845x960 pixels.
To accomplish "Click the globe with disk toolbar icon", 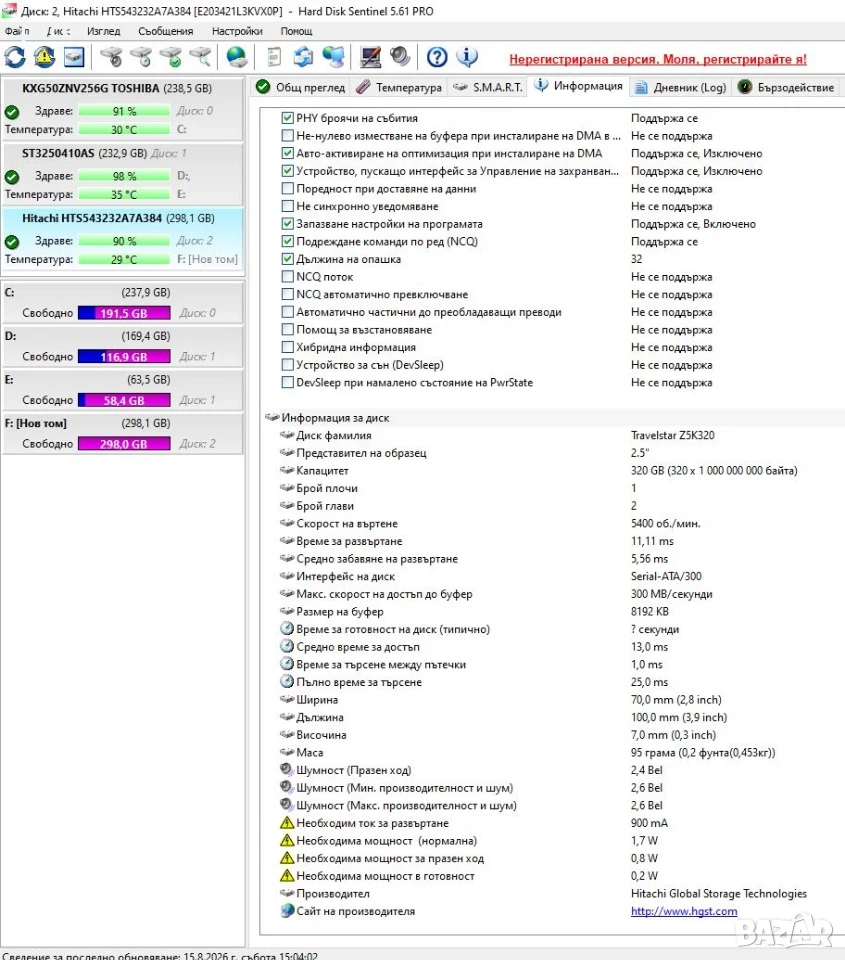I will tap(237, 58).
